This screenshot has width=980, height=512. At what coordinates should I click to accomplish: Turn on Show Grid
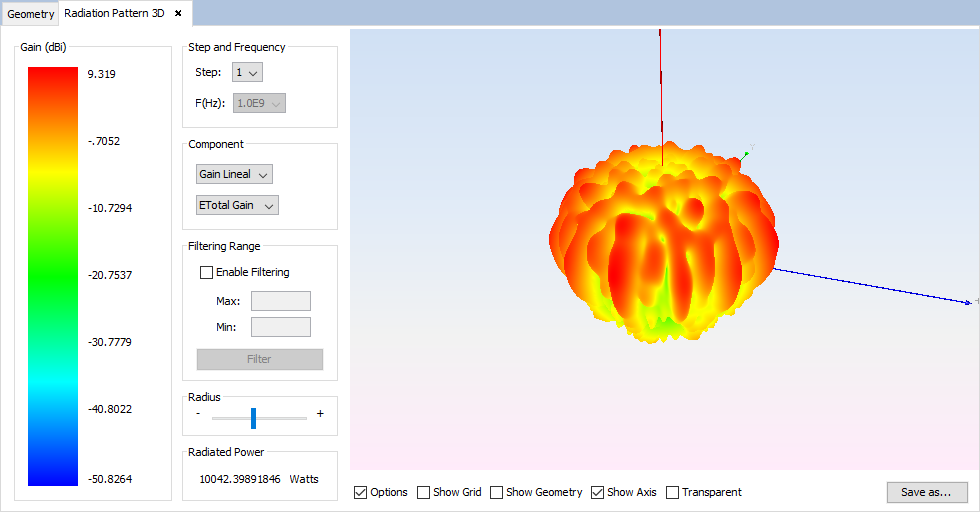coord(424,492)
